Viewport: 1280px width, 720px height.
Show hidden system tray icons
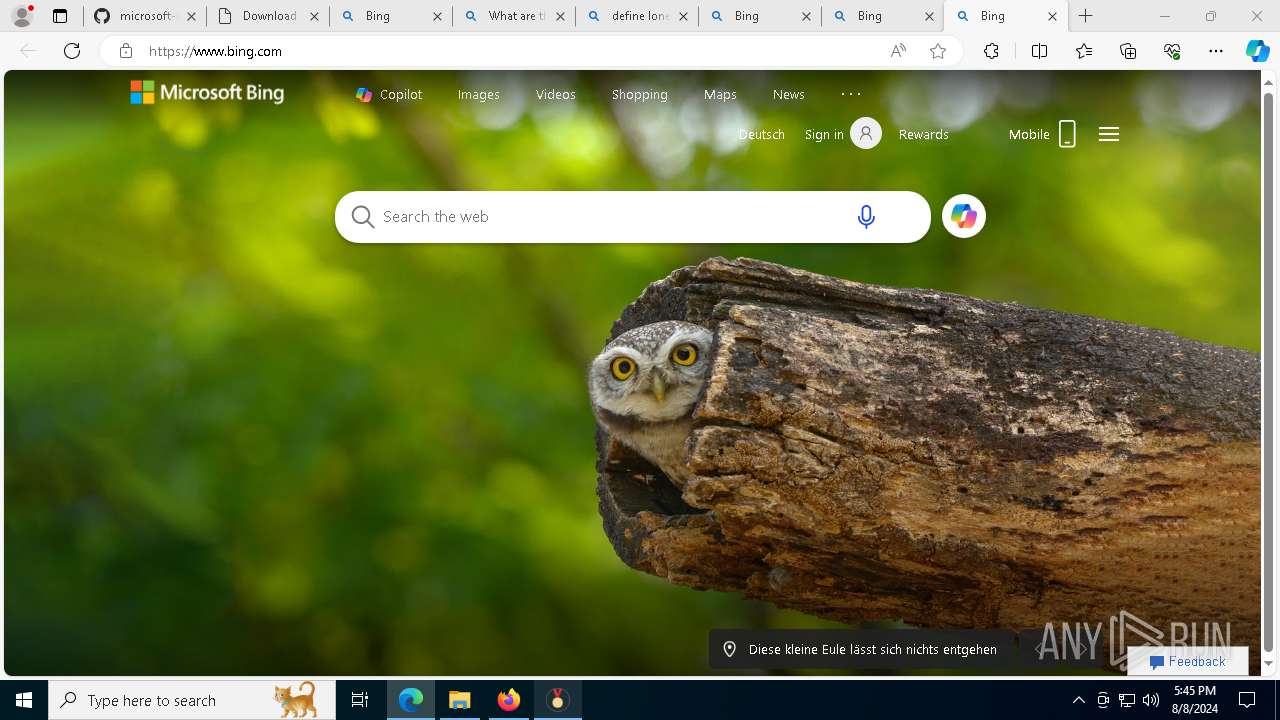click(x=1078, y=700)
